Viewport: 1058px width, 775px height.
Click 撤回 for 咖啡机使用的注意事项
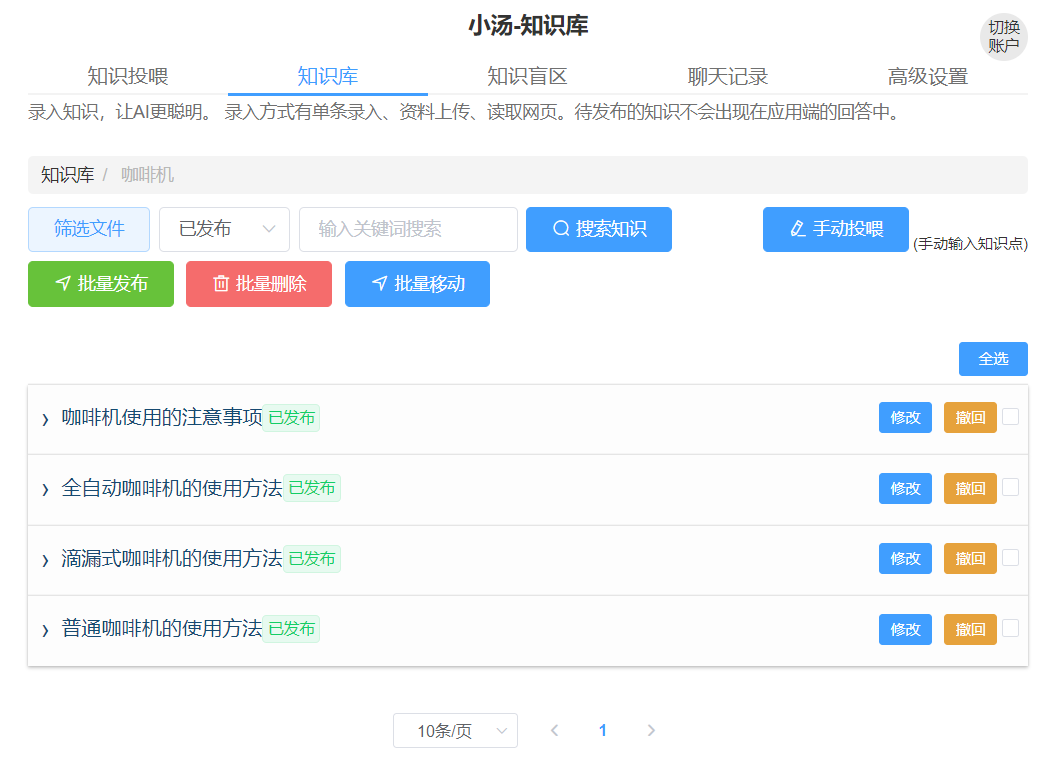(x=969, y=418)
